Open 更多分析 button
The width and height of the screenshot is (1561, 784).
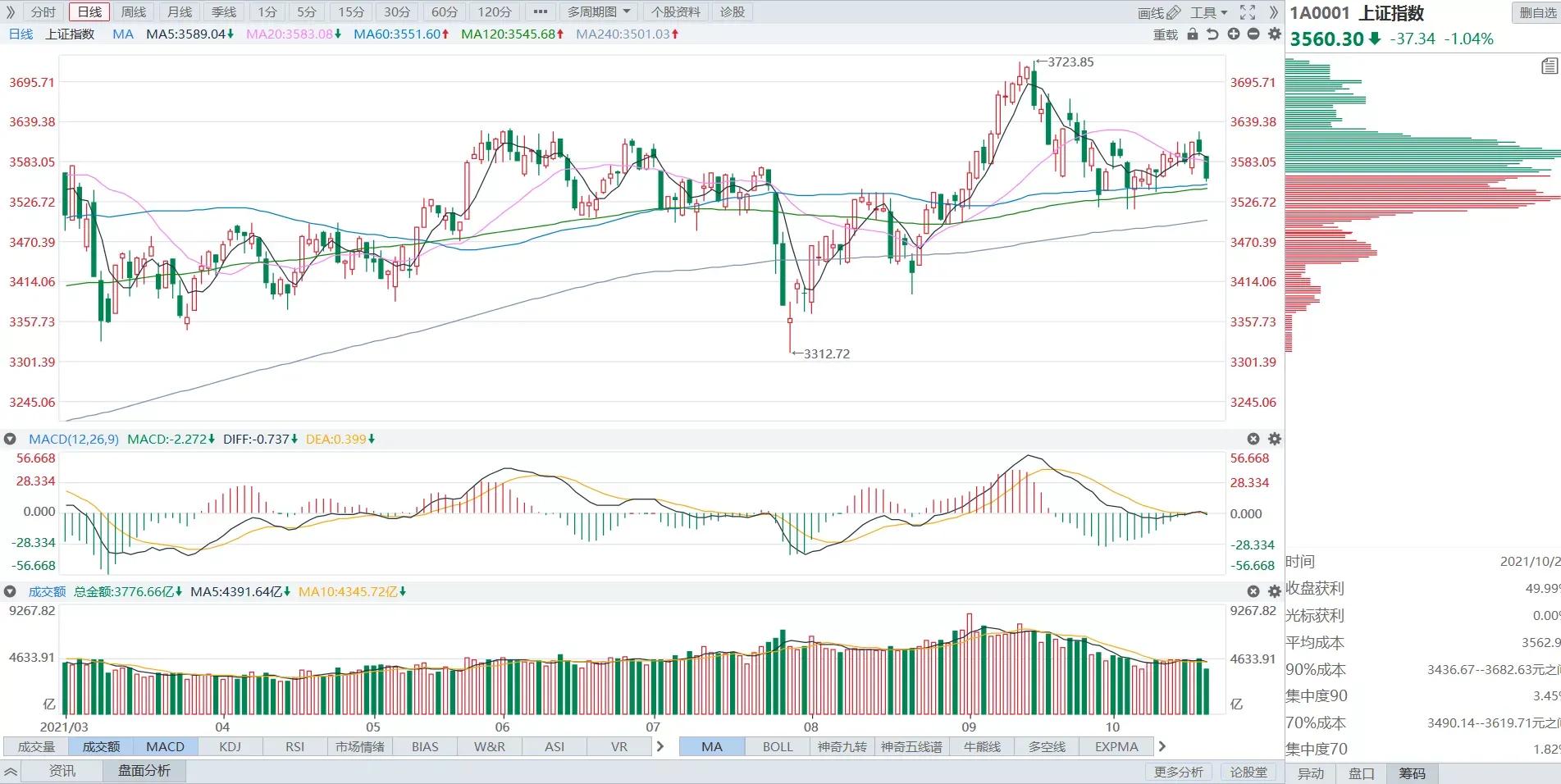point(1178,772)
